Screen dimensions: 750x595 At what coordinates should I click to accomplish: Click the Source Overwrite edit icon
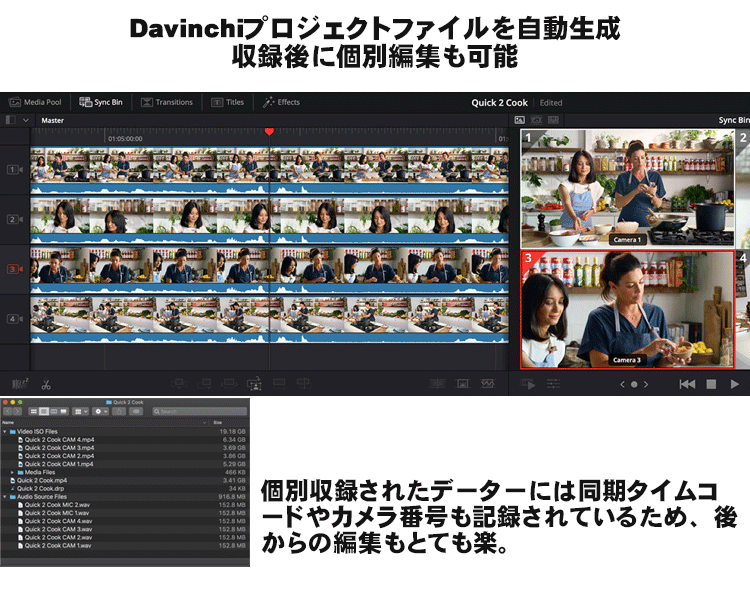point(304,384)
